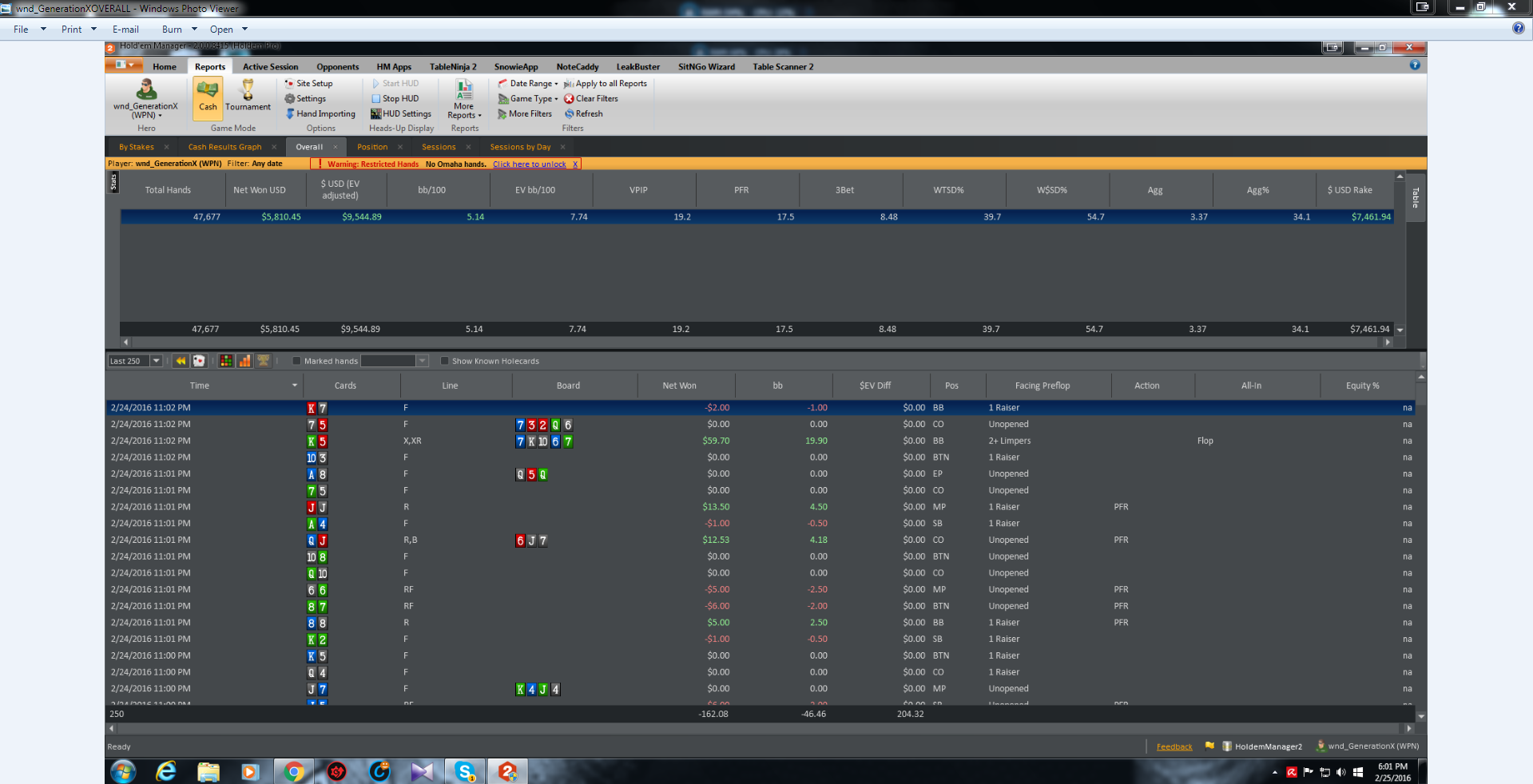Click Start HUD
Screen dimensions: 1533x784
coord(395,83)
